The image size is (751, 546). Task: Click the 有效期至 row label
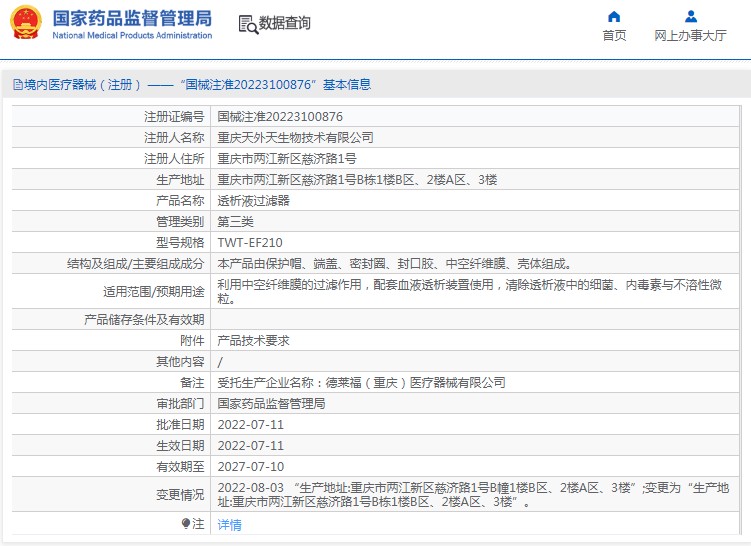(180, 467)
